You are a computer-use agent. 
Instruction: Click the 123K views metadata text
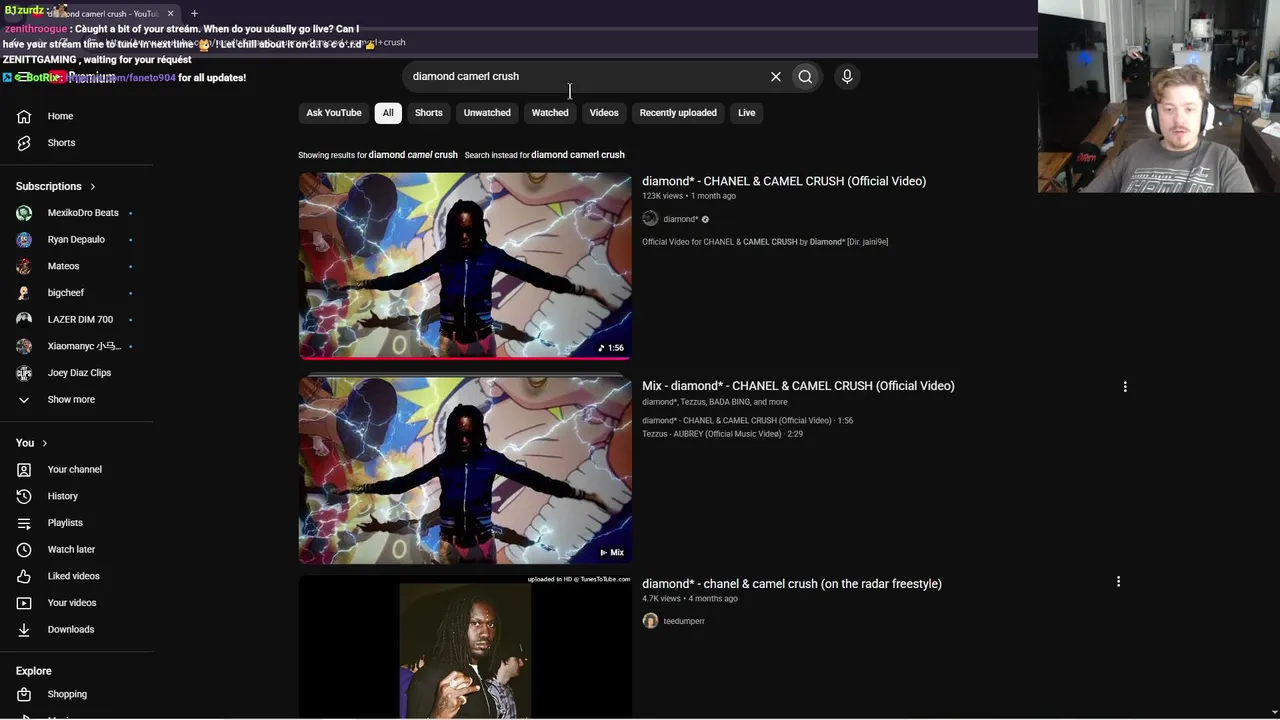[x=662, y=196]
